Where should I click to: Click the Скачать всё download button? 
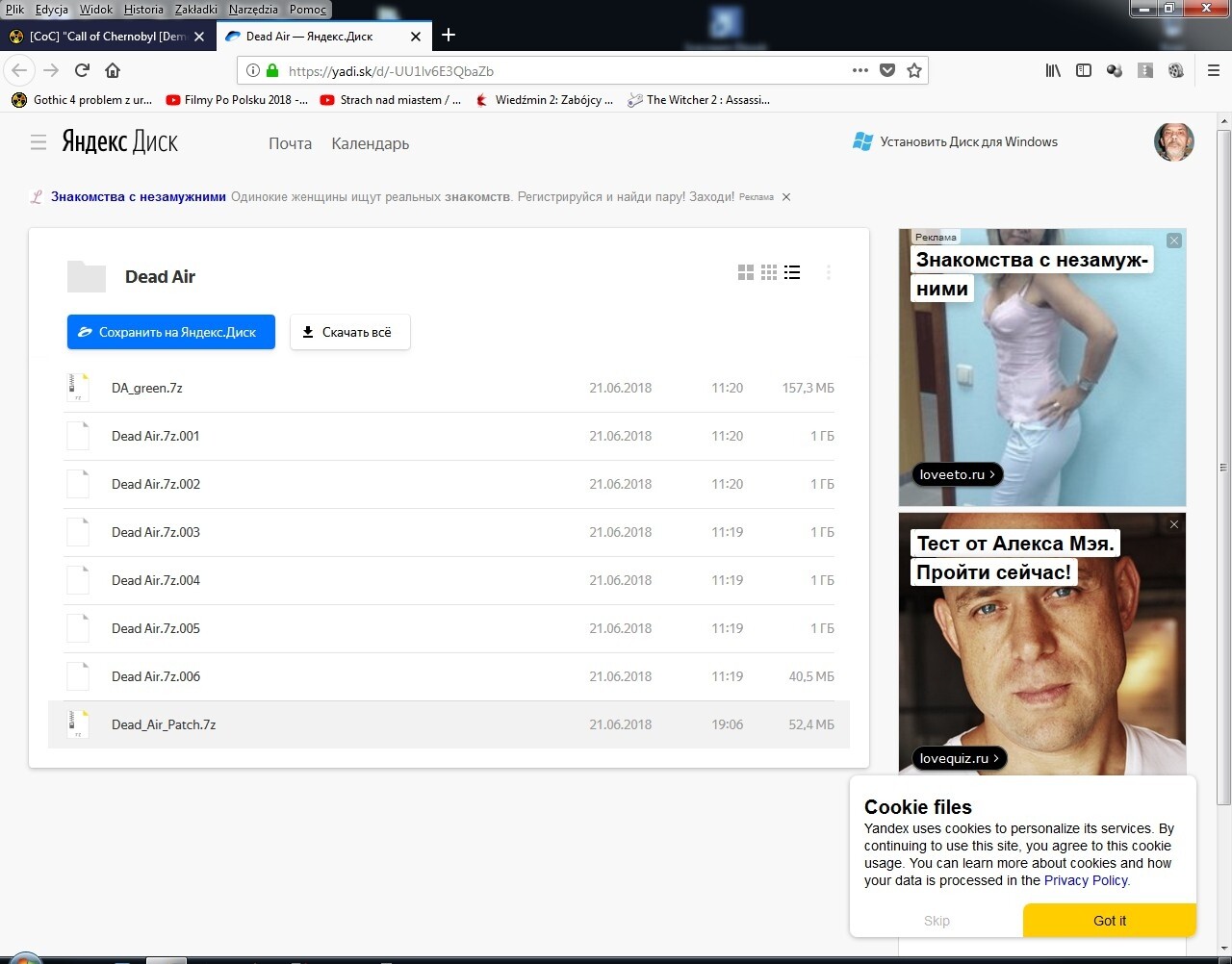coord(349,332)
